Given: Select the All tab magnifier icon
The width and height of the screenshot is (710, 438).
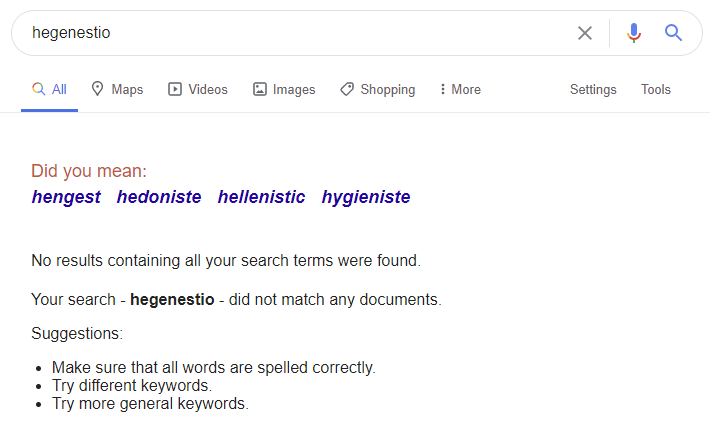Looking at the screenshot, I should pos(38,89).
